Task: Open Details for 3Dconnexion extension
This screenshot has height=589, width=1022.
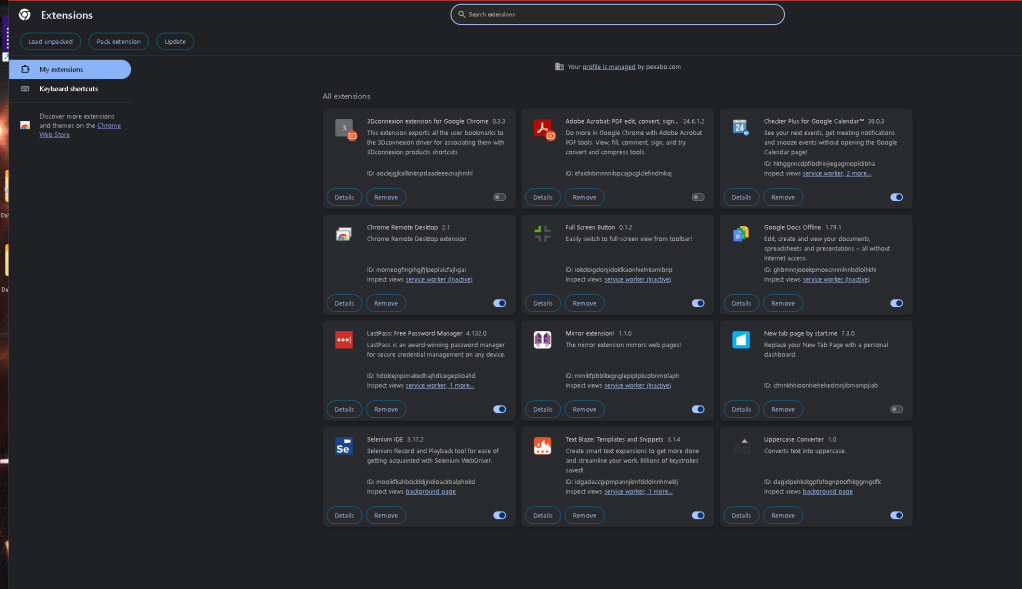Action: 344,197
